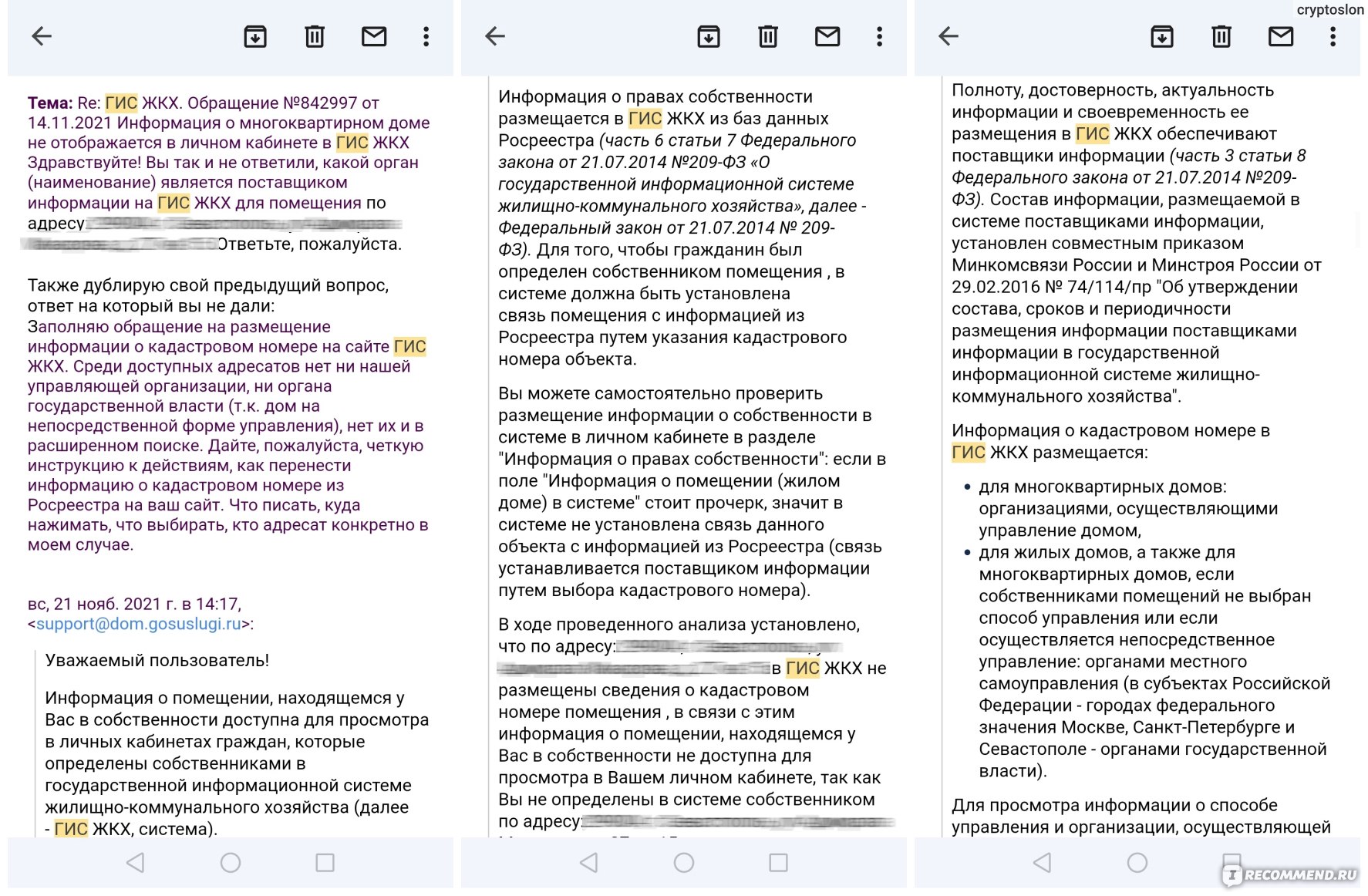
Task: Tap archive icon in middle screenshot
Action: point(709,36)
